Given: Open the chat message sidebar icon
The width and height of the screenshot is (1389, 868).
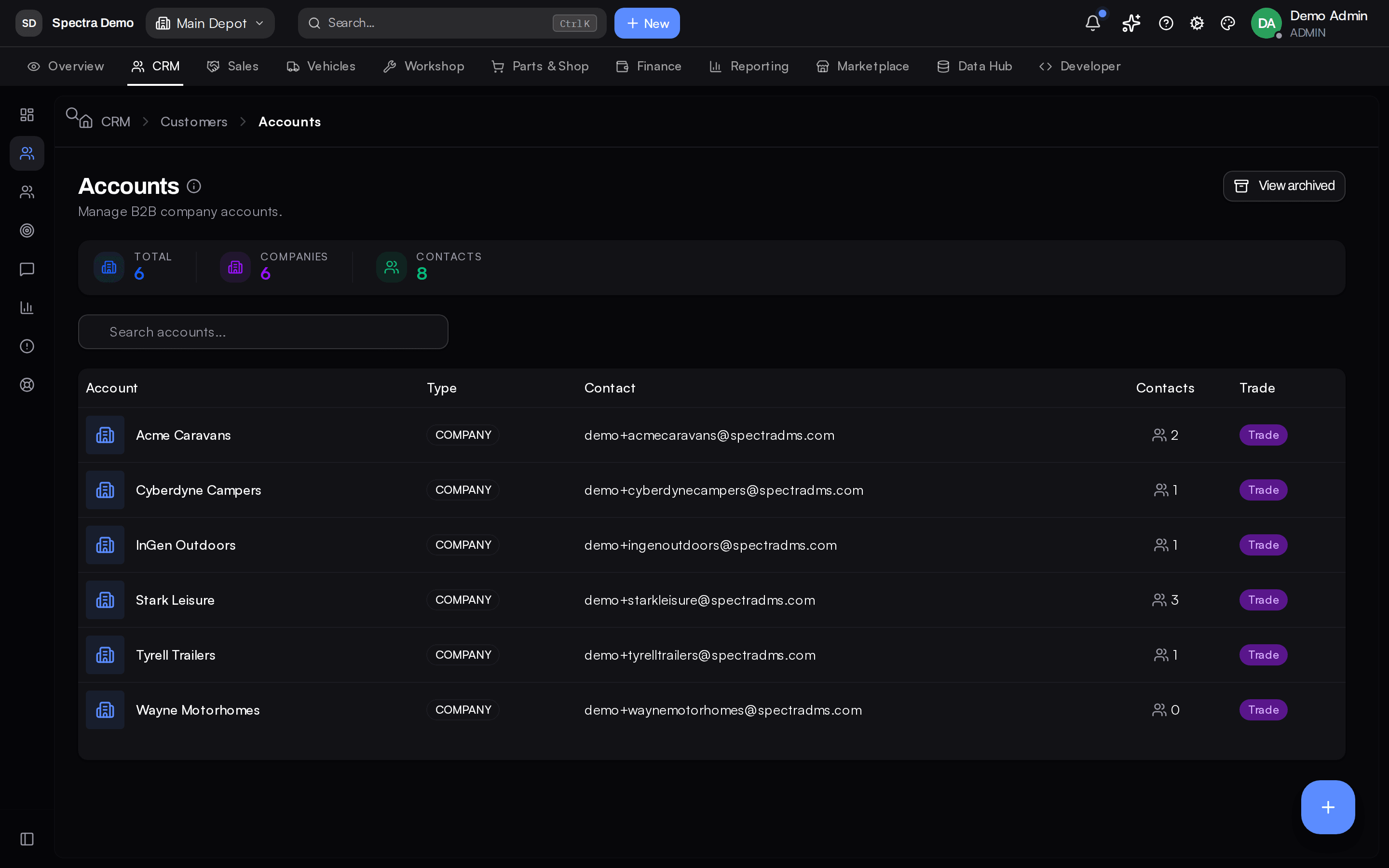Looking at the screenshot, I should (x=27, y=269).
